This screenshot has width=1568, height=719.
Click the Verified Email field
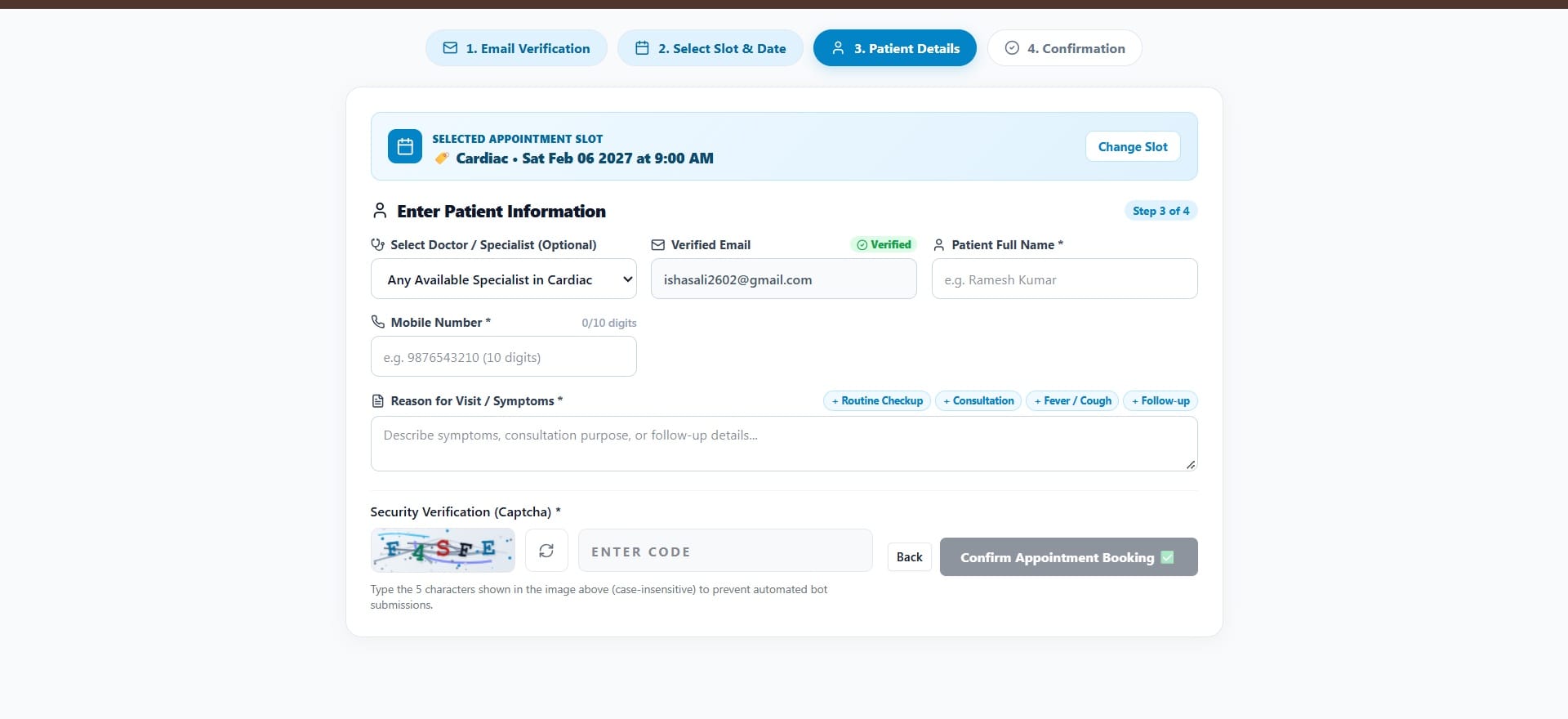point(784,279)
